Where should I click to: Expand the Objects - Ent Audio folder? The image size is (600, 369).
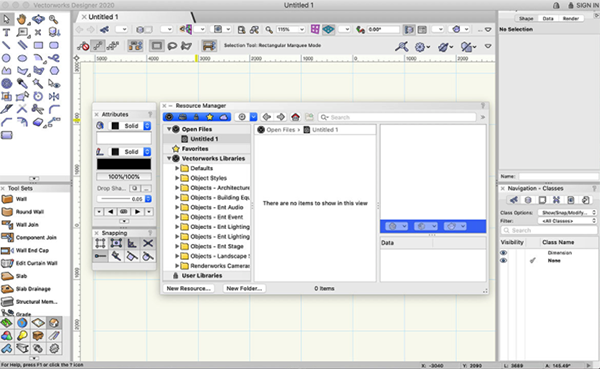[177, 207]
